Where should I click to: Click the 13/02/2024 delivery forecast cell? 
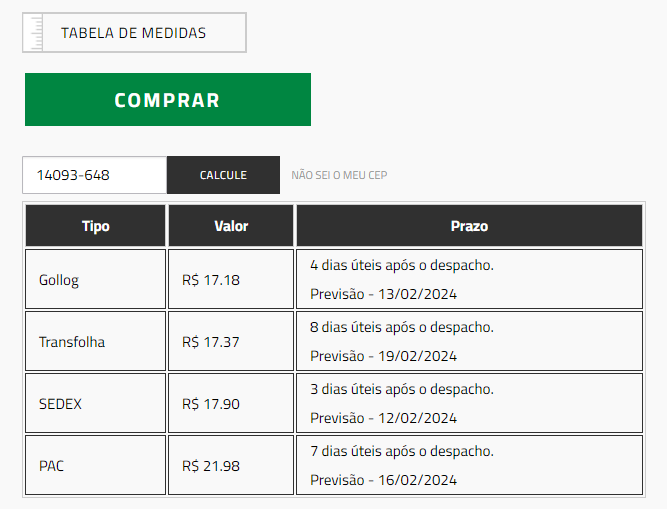tap(469, 279)
